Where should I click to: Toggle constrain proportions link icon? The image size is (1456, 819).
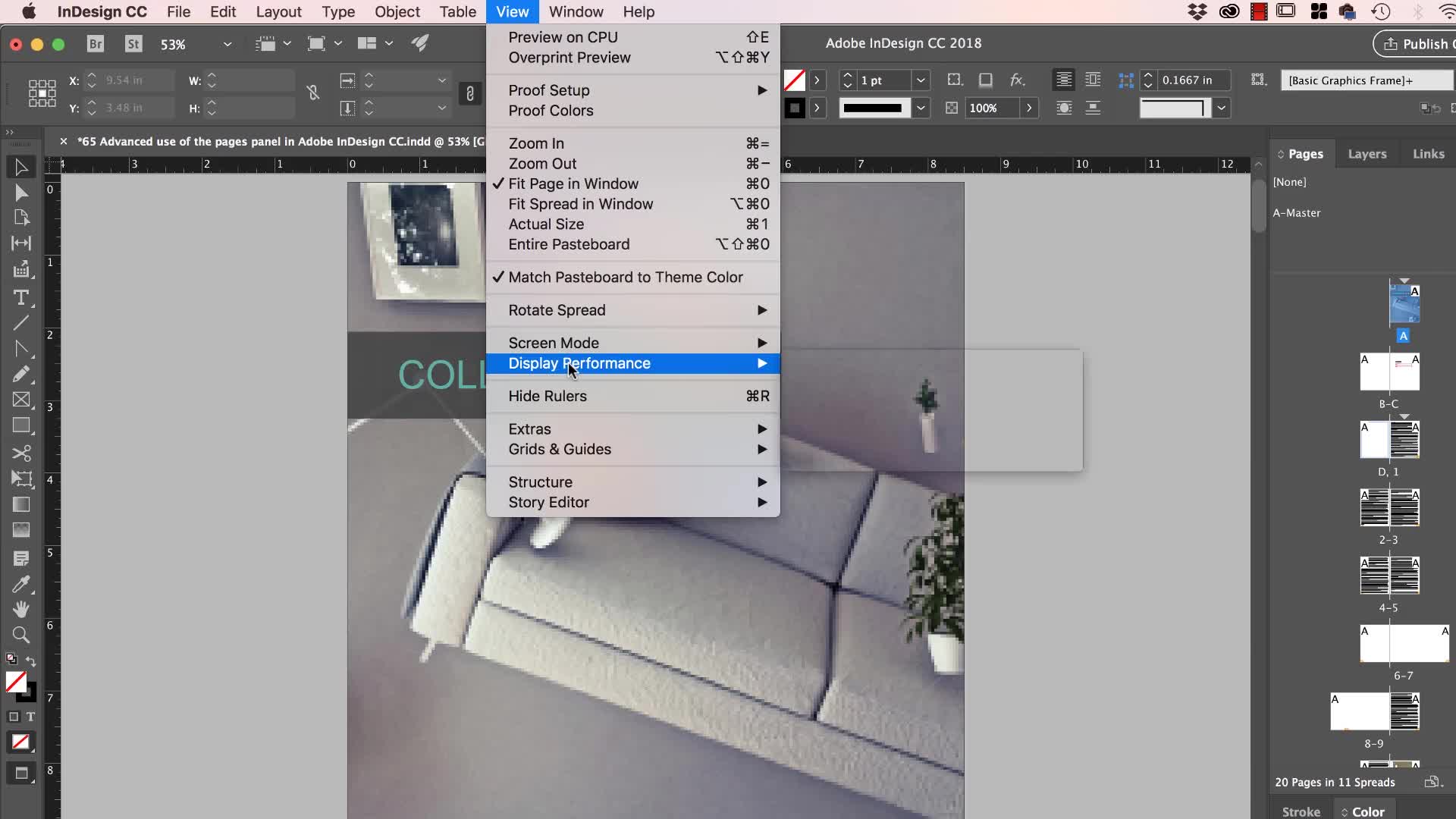312,93
